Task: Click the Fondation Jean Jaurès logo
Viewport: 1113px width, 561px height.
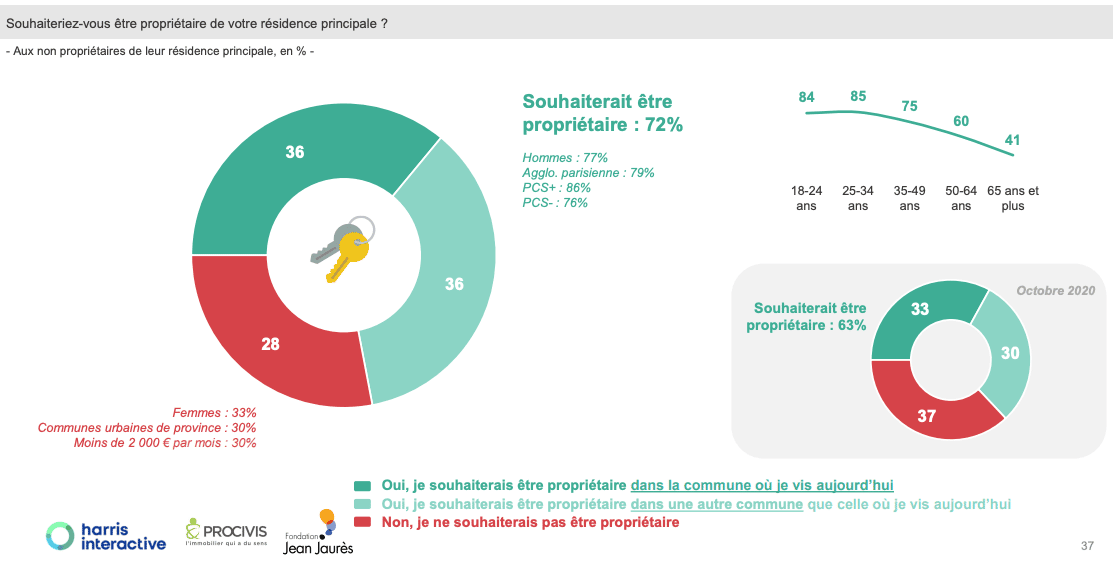Action: click(x=319, y=533)
